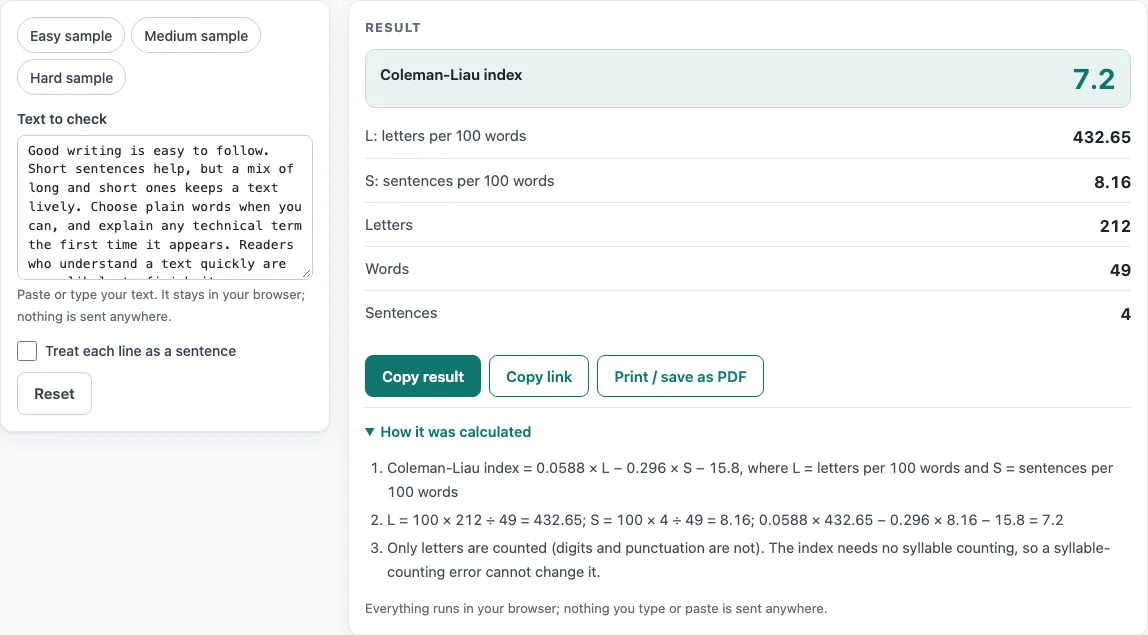This screenshot has width=1148, height=635.
Task: Click the Text to check label
Action: 62,119
